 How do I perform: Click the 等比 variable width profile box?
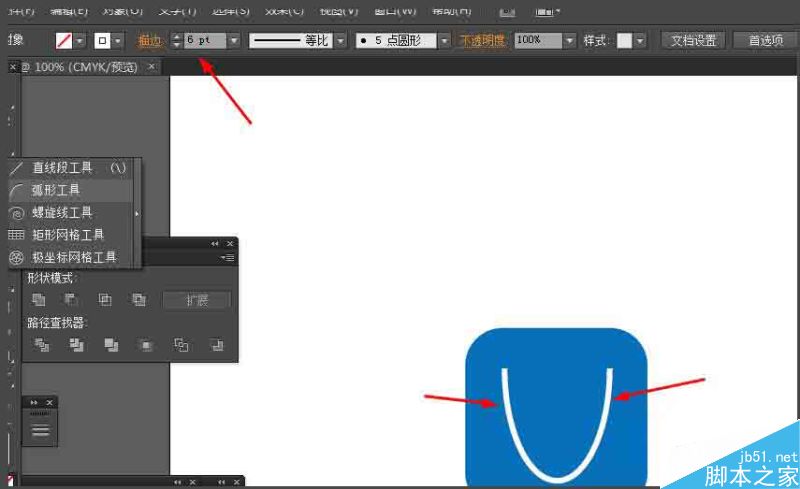pos(291,40)
